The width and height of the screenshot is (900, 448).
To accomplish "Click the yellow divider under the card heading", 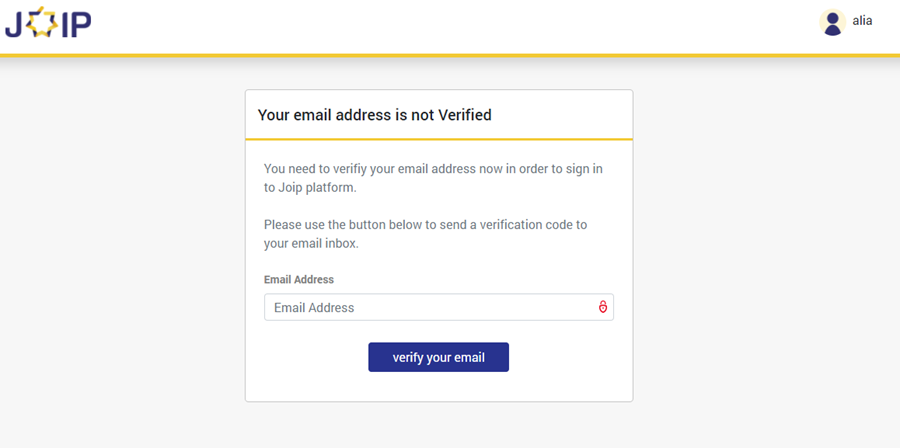I will 439,139.
